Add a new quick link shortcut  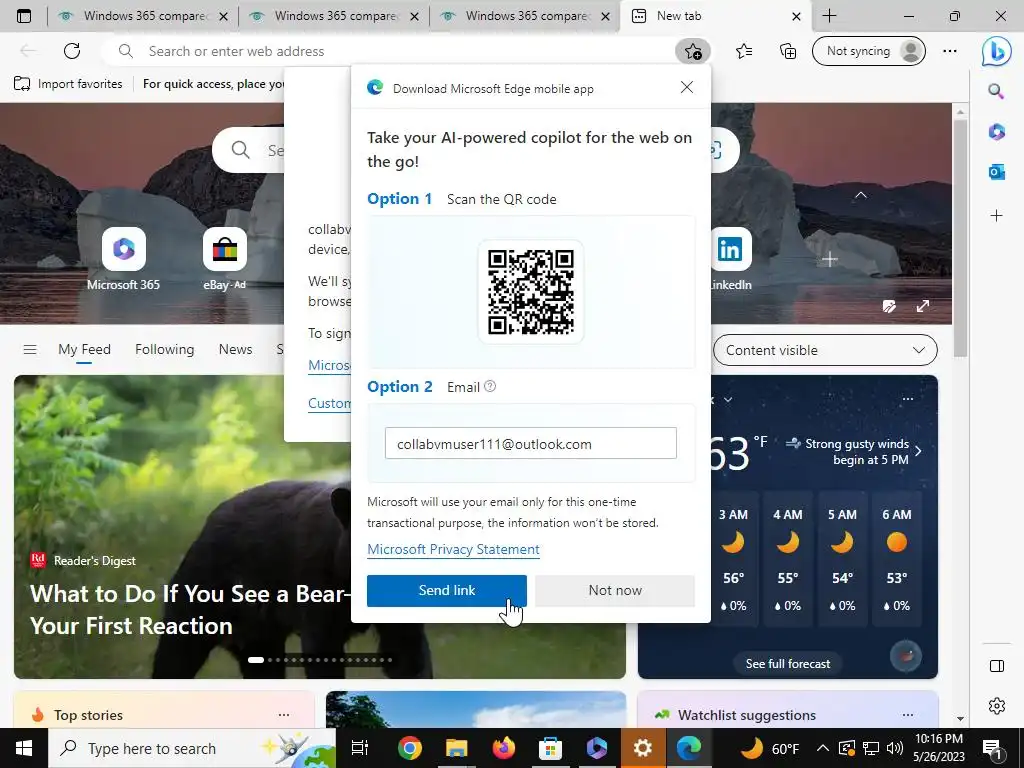click(x=829, y=259)
